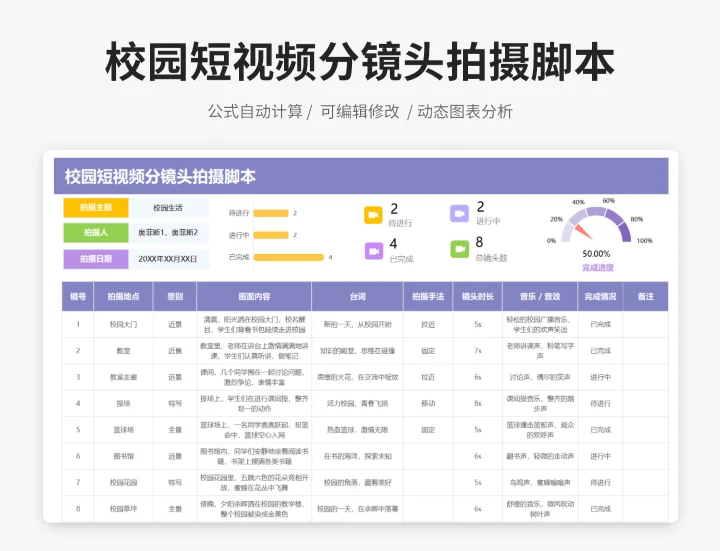Click the line 校园的一天，在余晖中落幕
Screen dimensions: 720x551
click(357, 509)
